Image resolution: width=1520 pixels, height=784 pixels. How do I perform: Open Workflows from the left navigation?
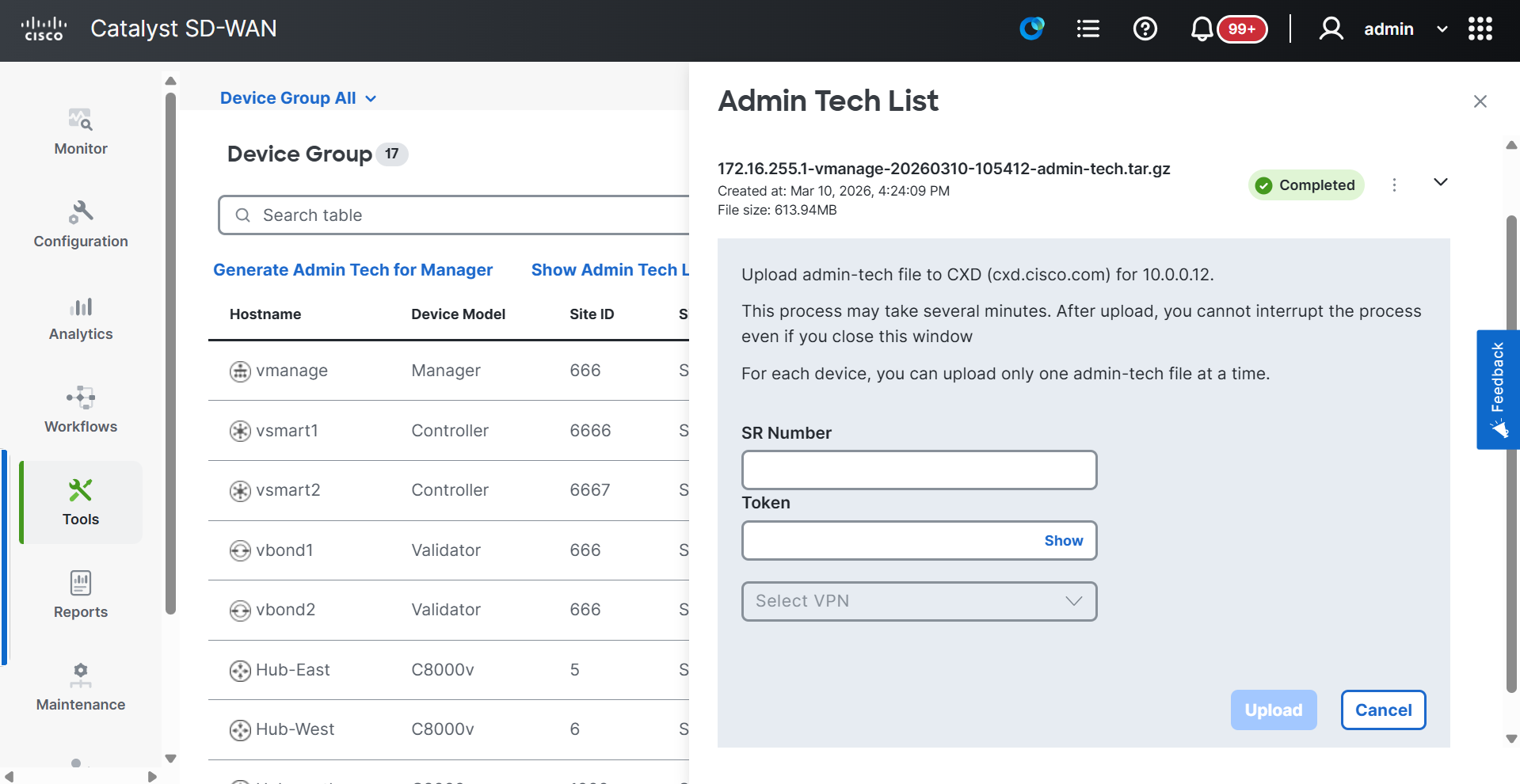[x=80, y=409]
